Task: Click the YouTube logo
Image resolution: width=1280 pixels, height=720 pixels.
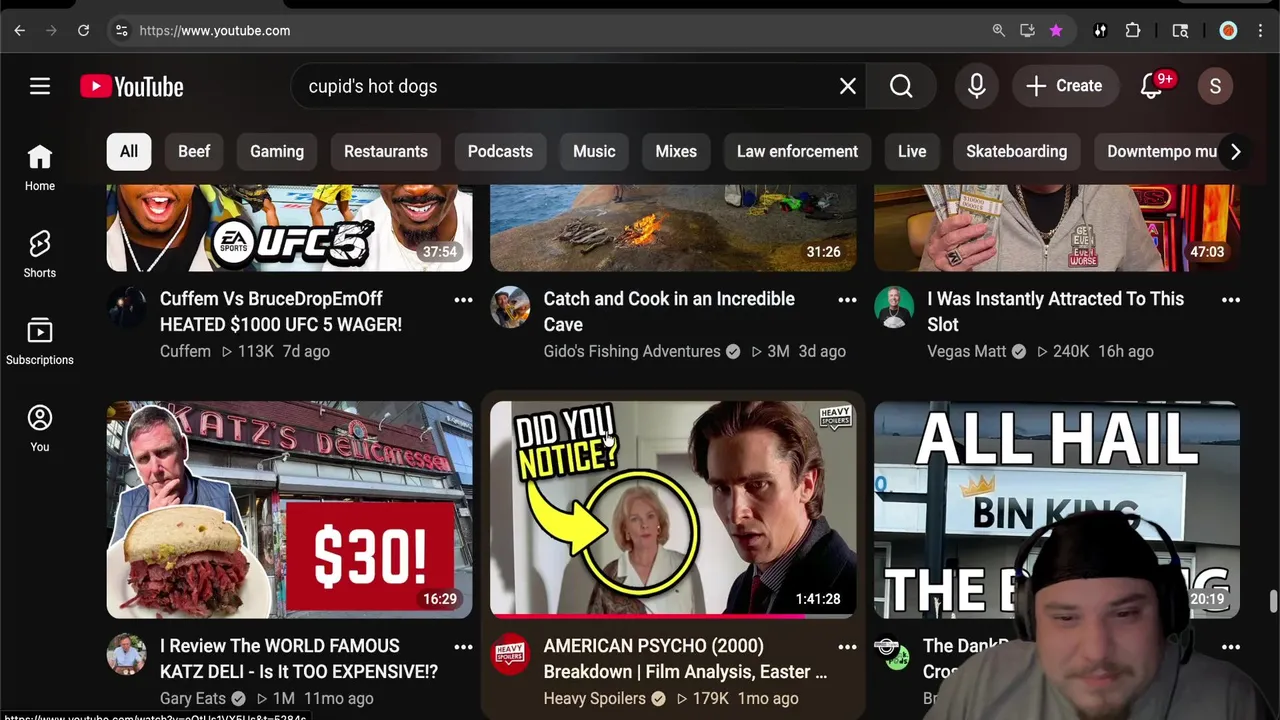Action: 132,87
